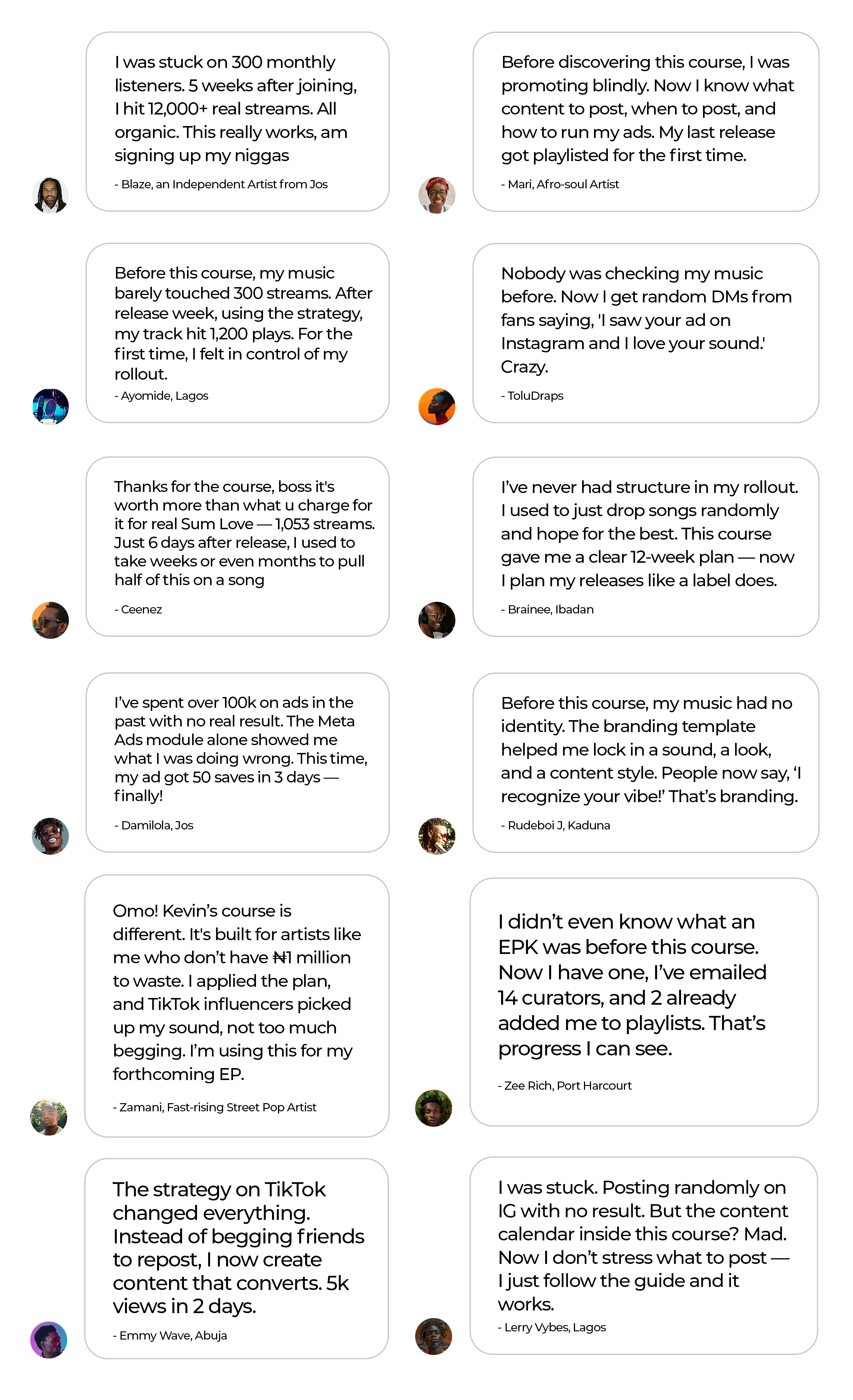Select Rudeboi J's profile picture
Viewport: 853px width, 1400px height.
pos(437,836)
